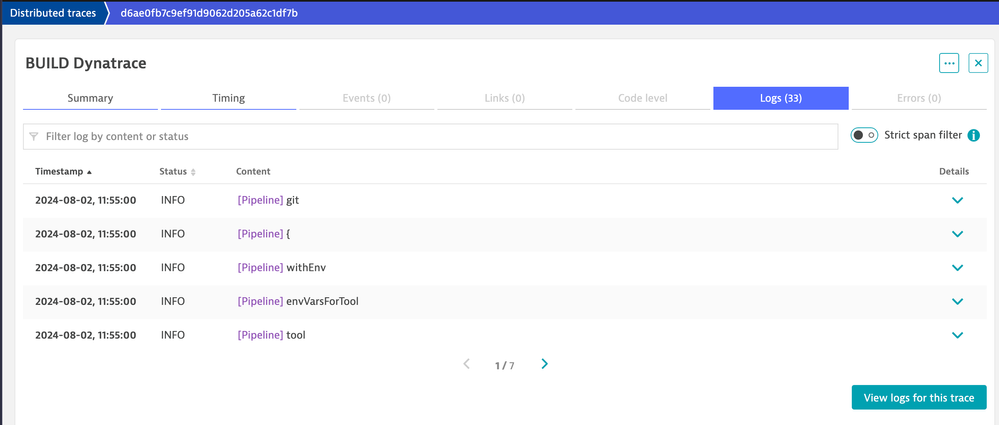Open Distributed traces breadcrumb link
The height and width of the screenshot is (425, 999).
[53, 13]
